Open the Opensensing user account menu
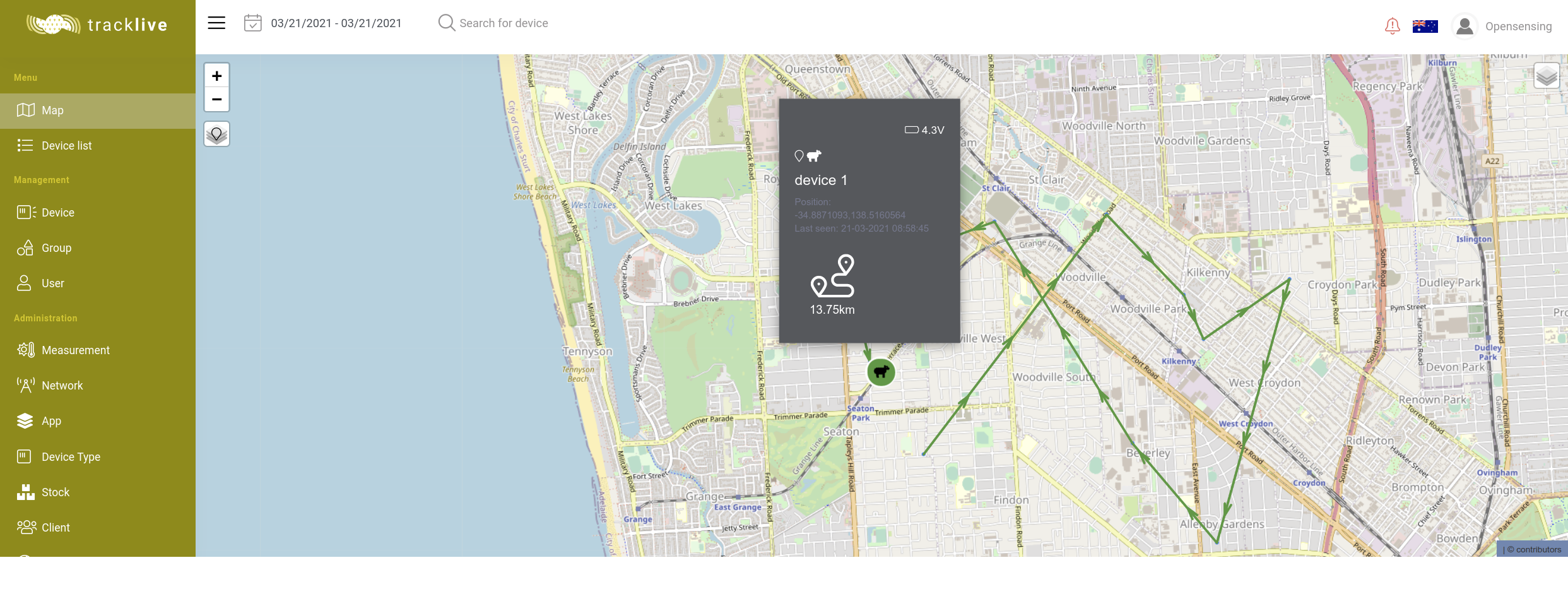The image size is (1568, 601). (1502, 27)
